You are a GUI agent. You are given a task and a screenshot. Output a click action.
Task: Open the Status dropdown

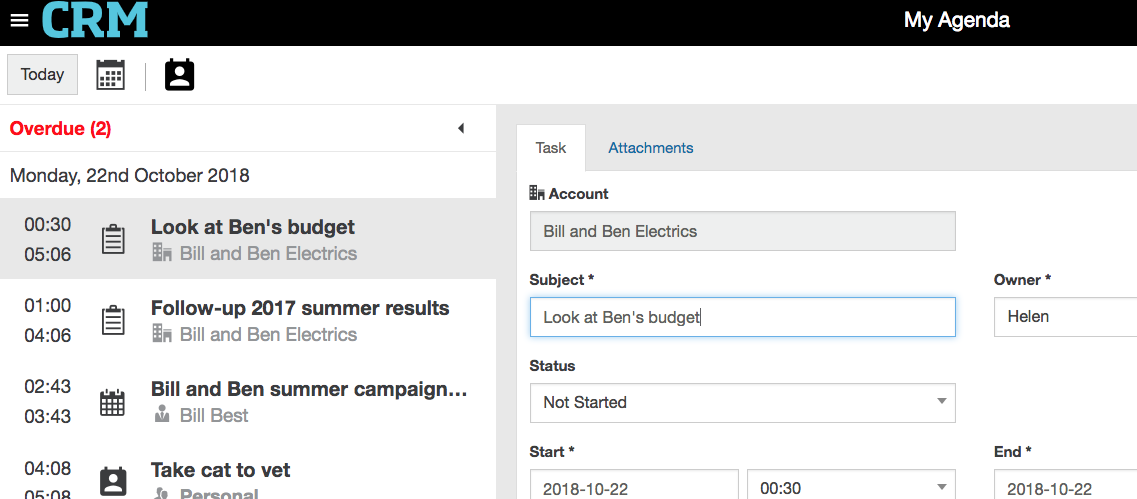742,402
